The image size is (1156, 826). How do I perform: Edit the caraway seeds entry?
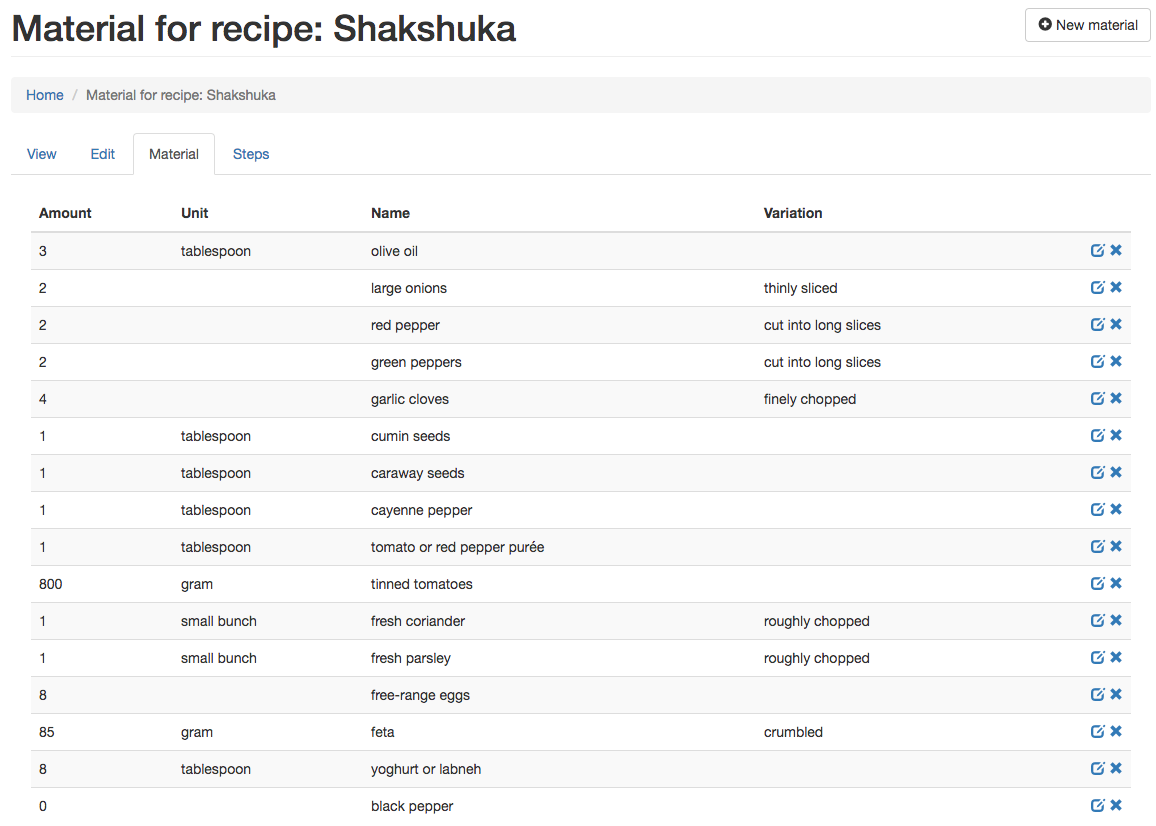tap(1097, 473)
